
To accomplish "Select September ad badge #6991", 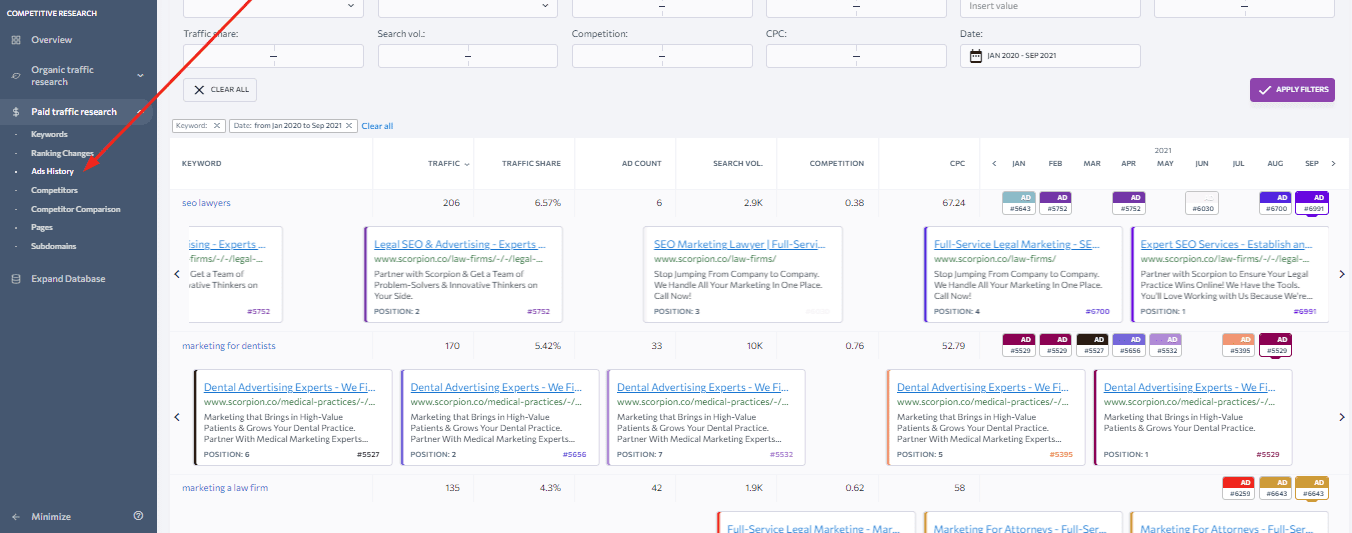I will point(1311,203).
